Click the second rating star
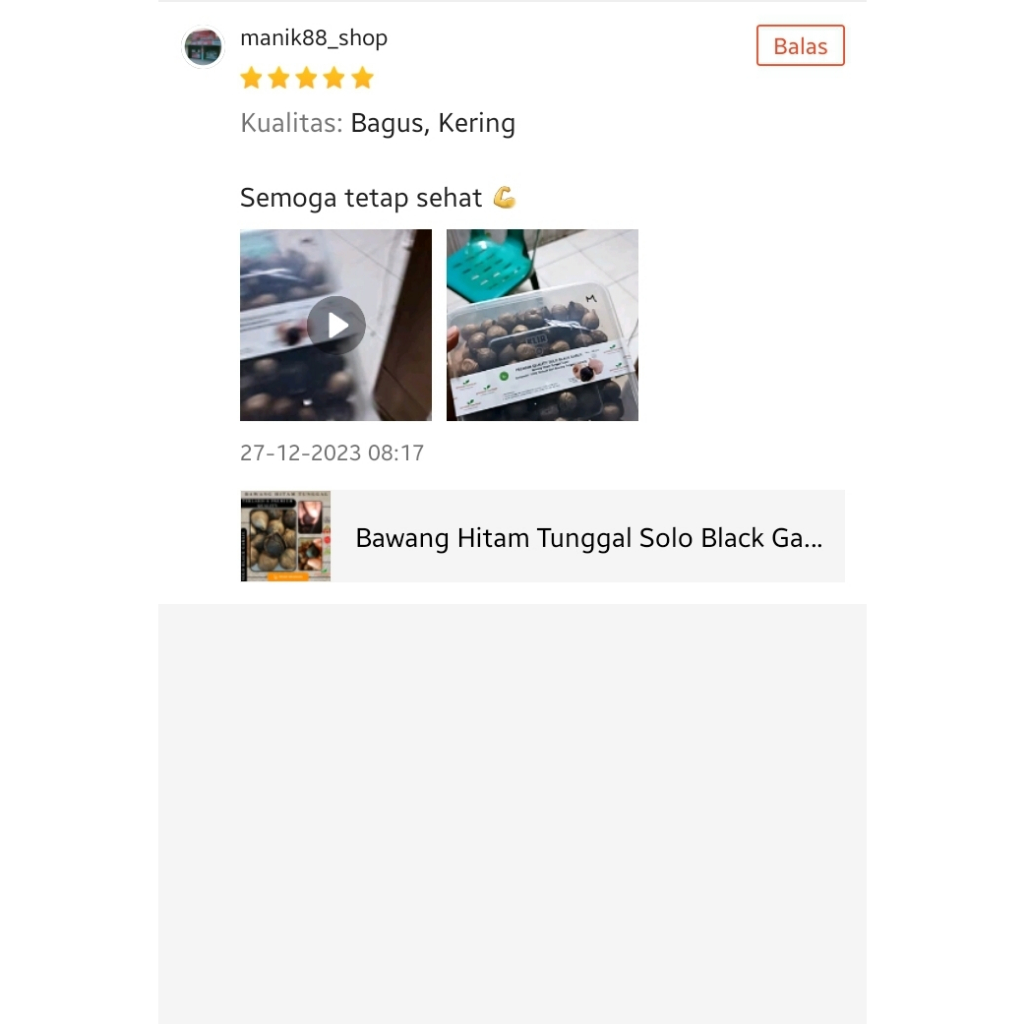Viewport: 1024px width, 1024px height. coord(279,78)
